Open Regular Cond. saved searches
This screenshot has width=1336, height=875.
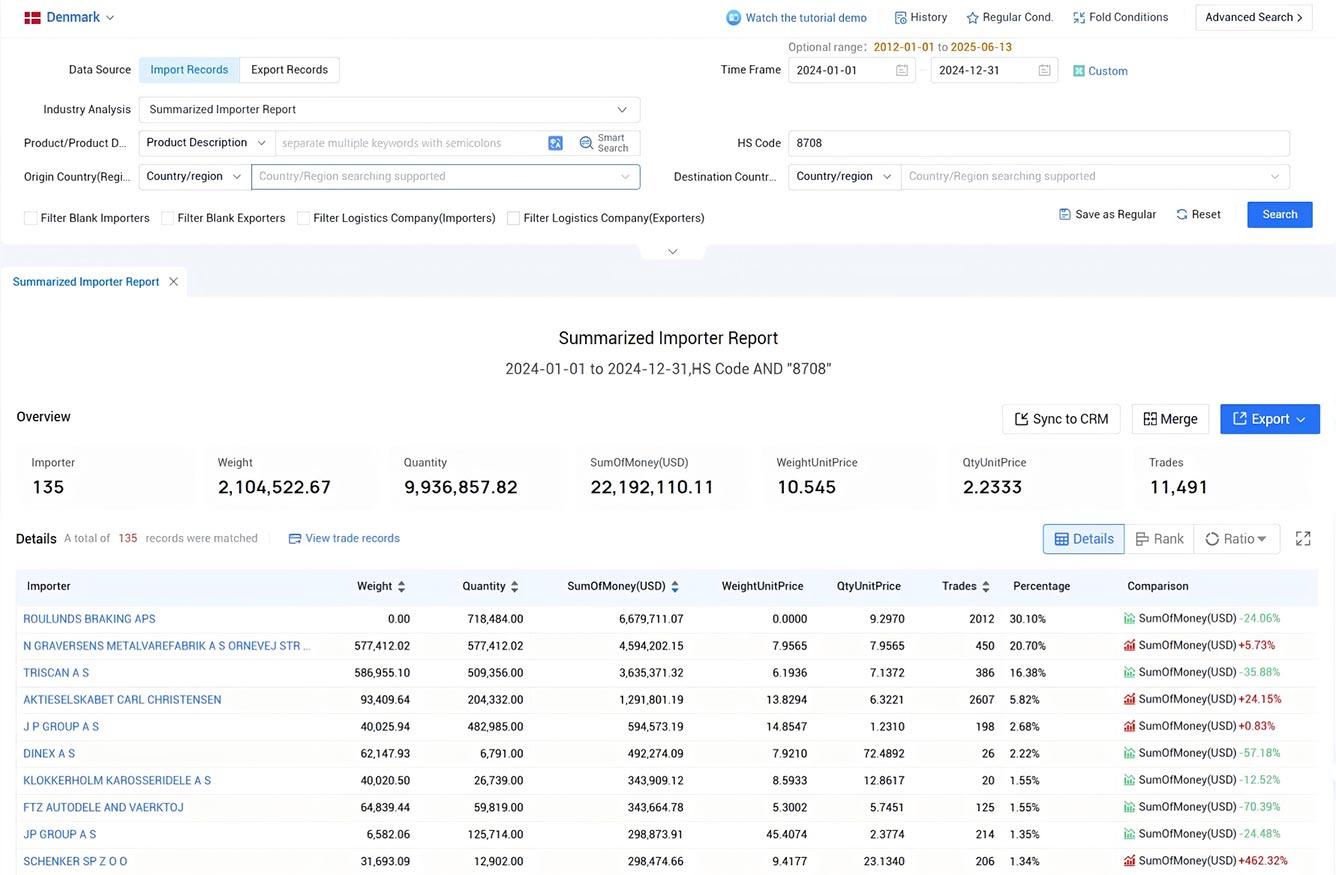click(x=1010, y=17)
